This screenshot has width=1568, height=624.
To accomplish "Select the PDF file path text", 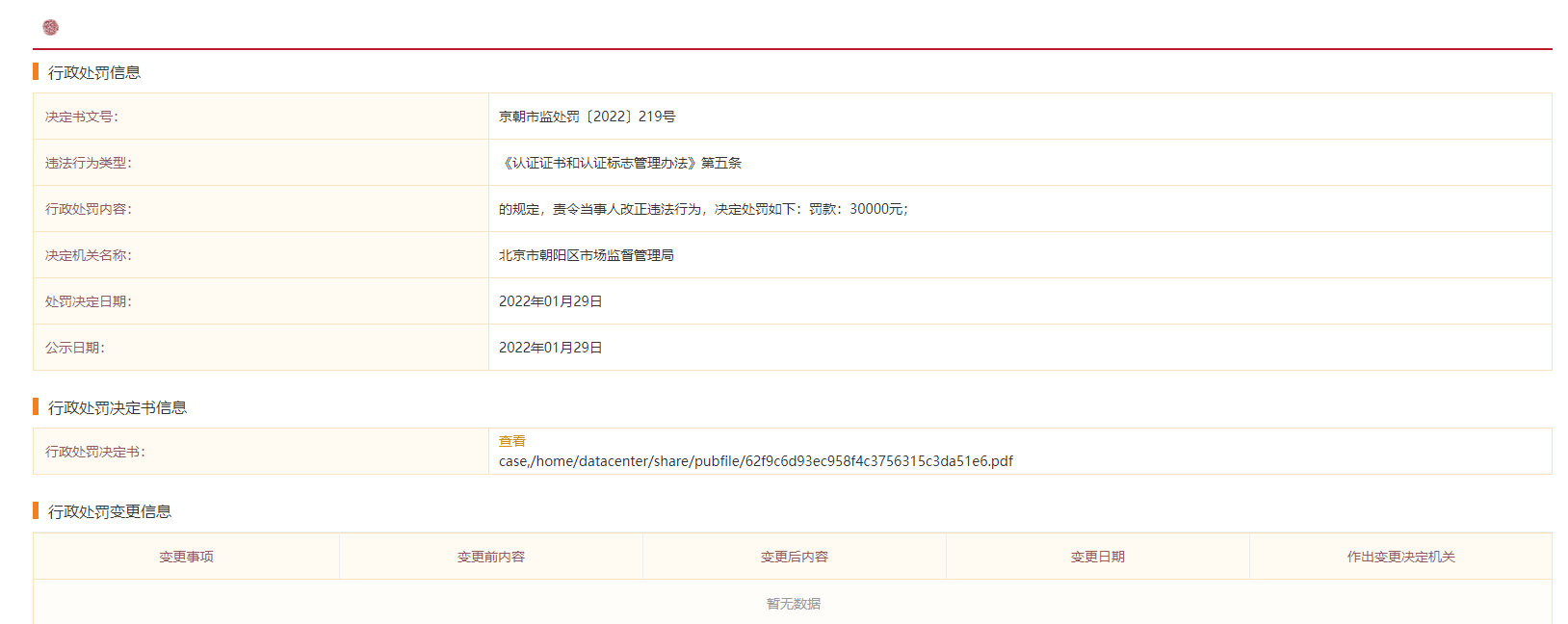I will [x=756, y=461].
